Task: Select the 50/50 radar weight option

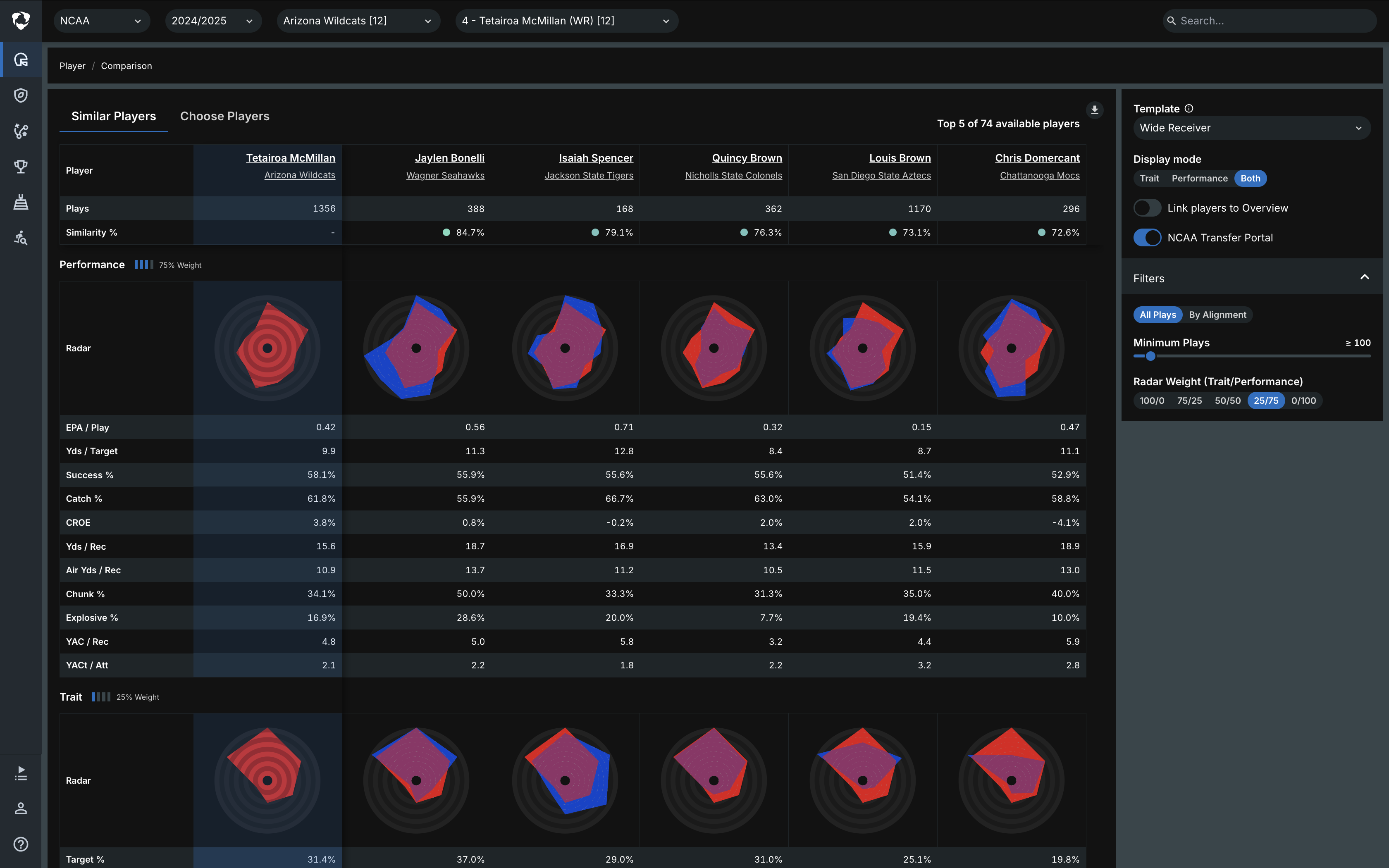Action: click(x=1227, y=401)
